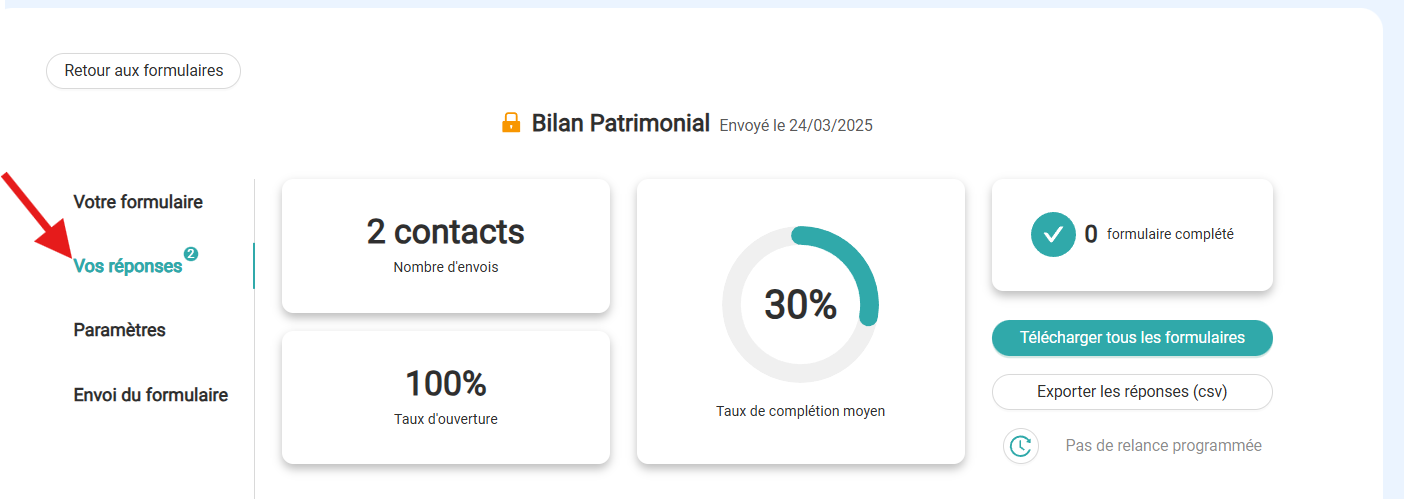The width and height of the screenshot is (1404, 499).
Task: Click the 0 formulaire complété label
Action: [x=1159, y=234]
